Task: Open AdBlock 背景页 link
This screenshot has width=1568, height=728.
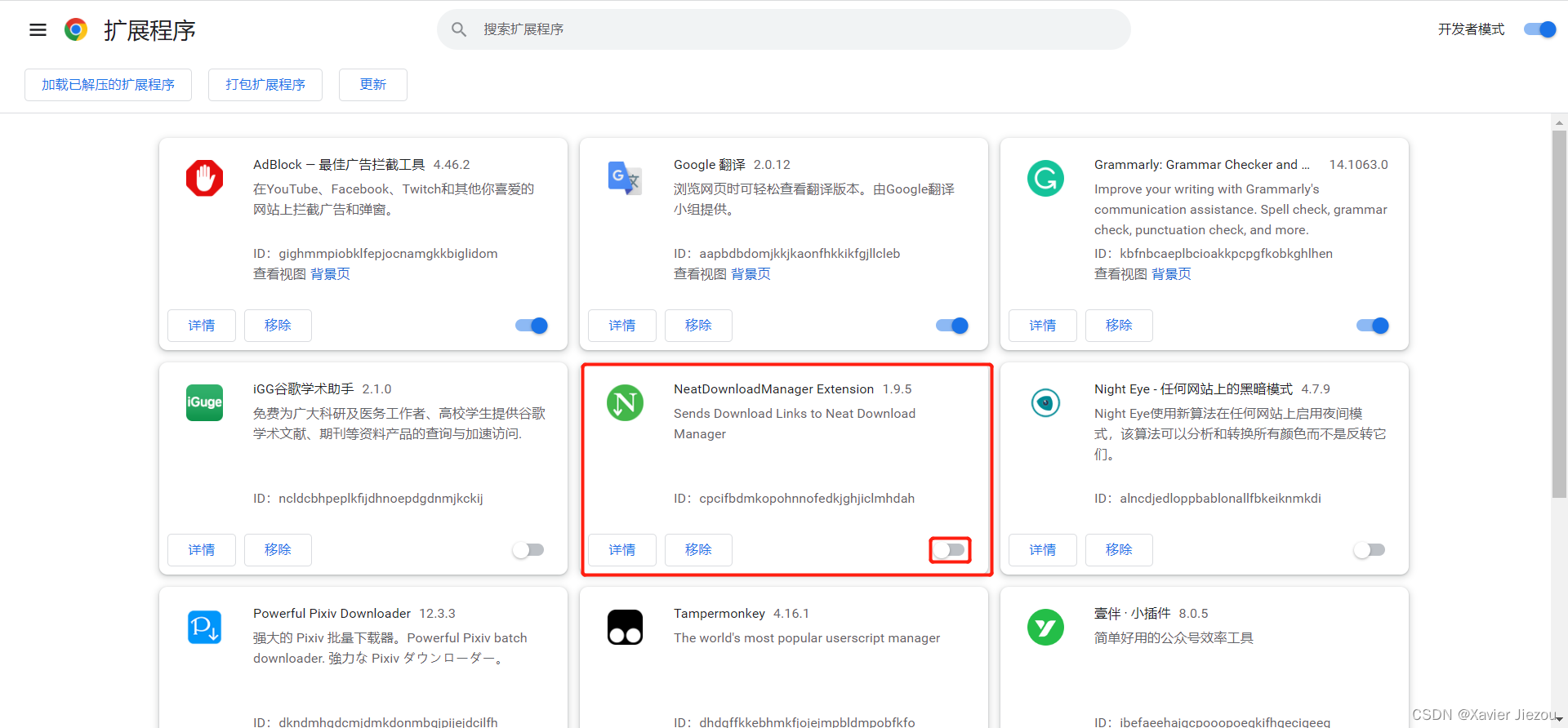Action: pyautogui.click(x=330, y=274)
